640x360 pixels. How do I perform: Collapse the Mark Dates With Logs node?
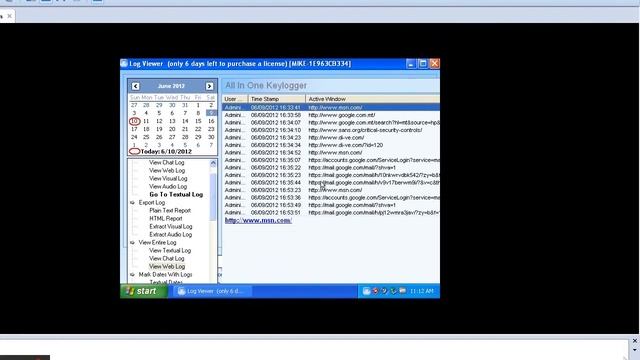coord(132,275)
